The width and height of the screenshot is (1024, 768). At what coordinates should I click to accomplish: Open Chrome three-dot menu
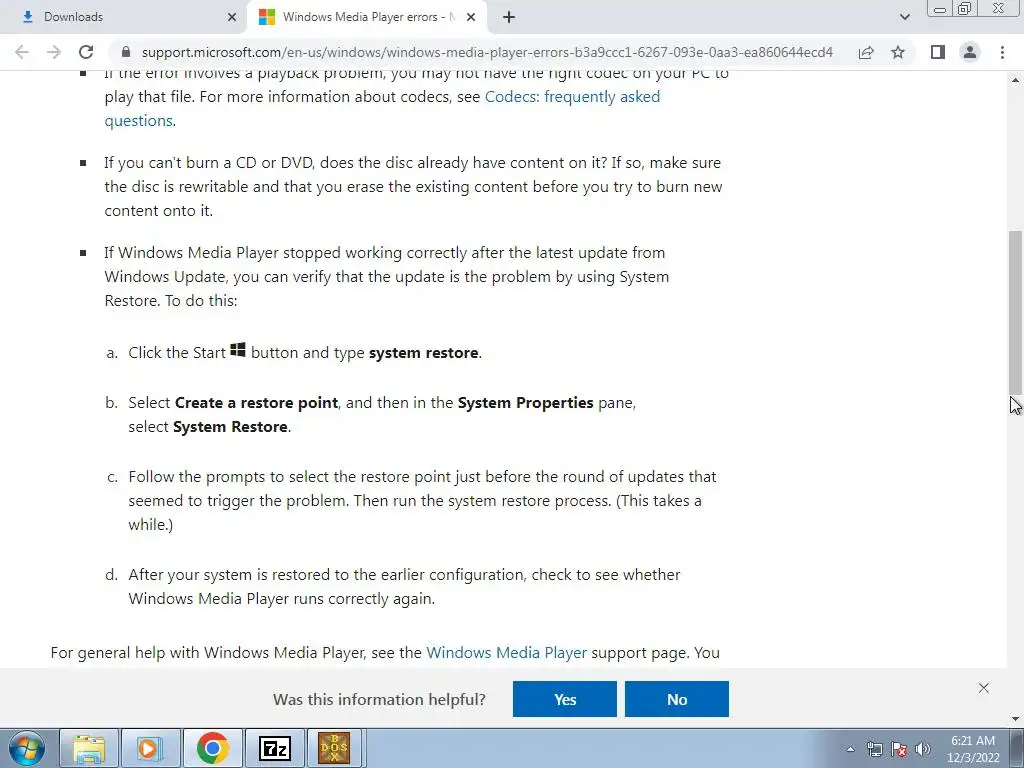[x=1002, y=52]
